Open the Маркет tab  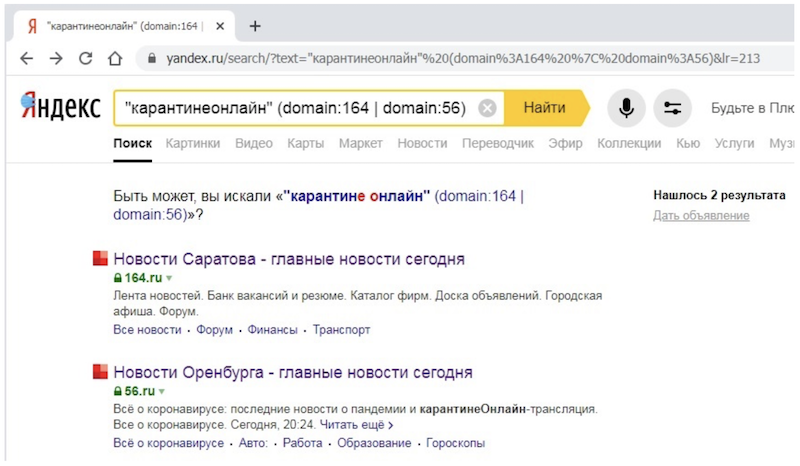[x=361, y=143]
